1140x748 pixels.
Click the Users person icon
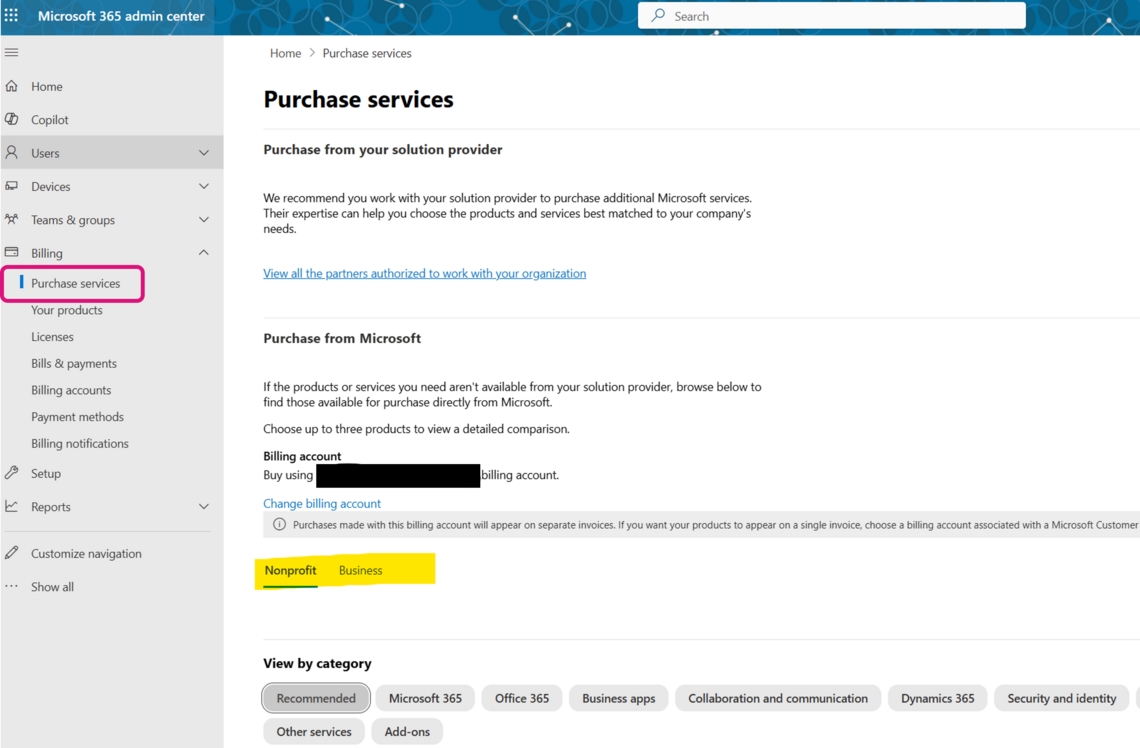coord(12,153)
